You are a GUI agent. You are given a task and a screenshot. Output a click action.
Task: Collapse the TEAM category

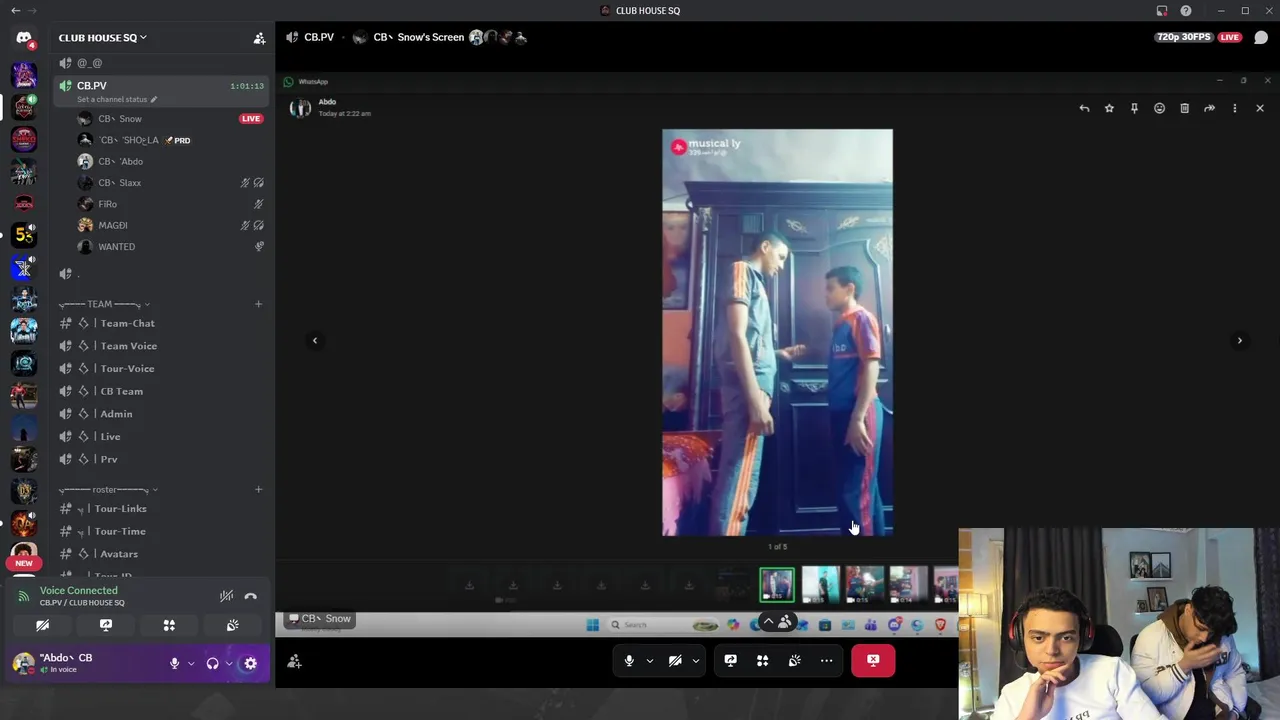(104, 304)
